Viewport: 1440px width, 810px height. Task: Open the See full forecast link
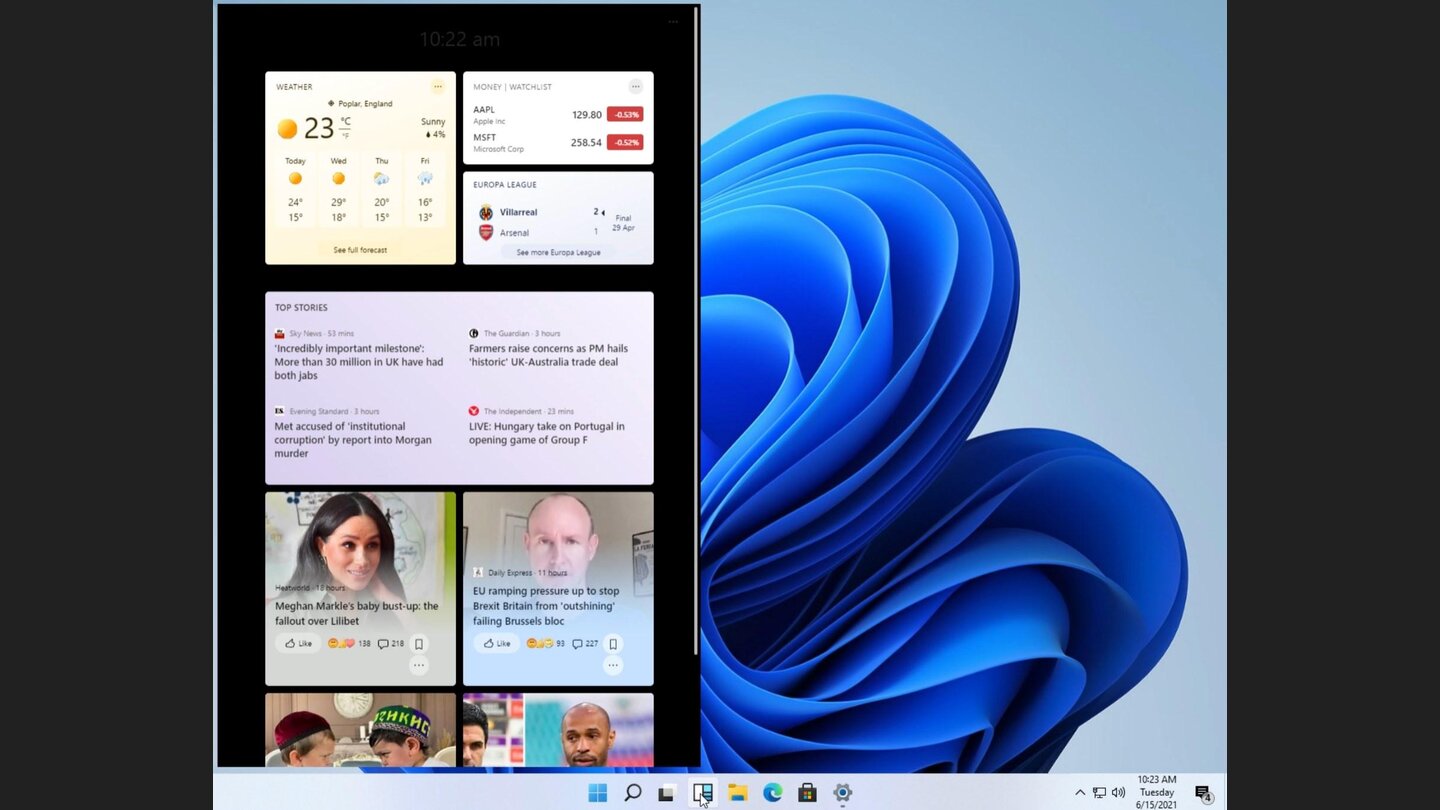pyautogui.click(x=359, y=249)
